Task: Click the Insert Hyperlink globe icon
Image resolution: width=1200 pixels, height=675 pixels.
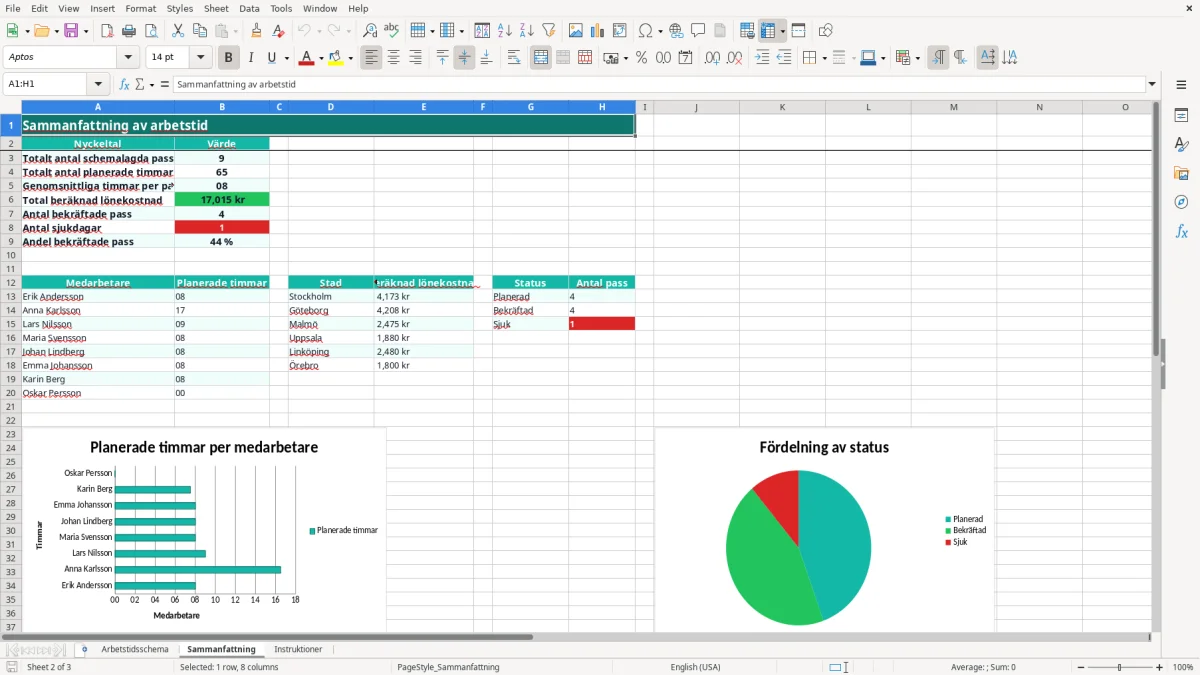Action: tap(676, 31)
